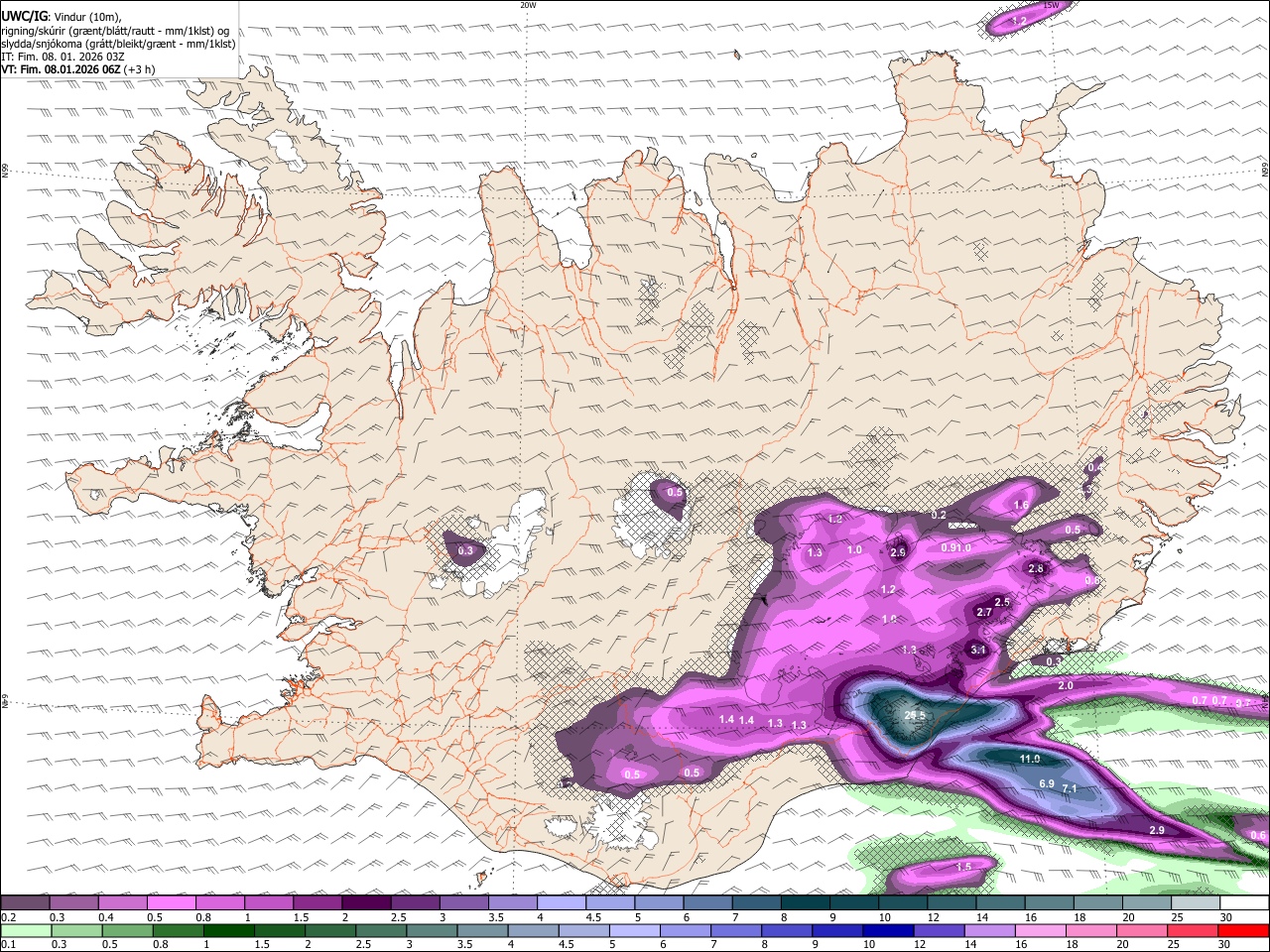Click the upper legend swatch starting at 3
Image resolution: width=1270 pixels, height=952 pixels.
[x=462, y=902]
